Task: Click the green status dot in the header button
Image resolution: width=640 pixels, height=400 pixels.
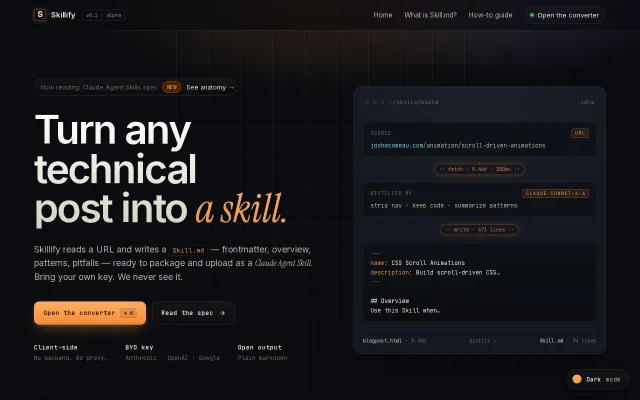Action: [x=531, y=15]
